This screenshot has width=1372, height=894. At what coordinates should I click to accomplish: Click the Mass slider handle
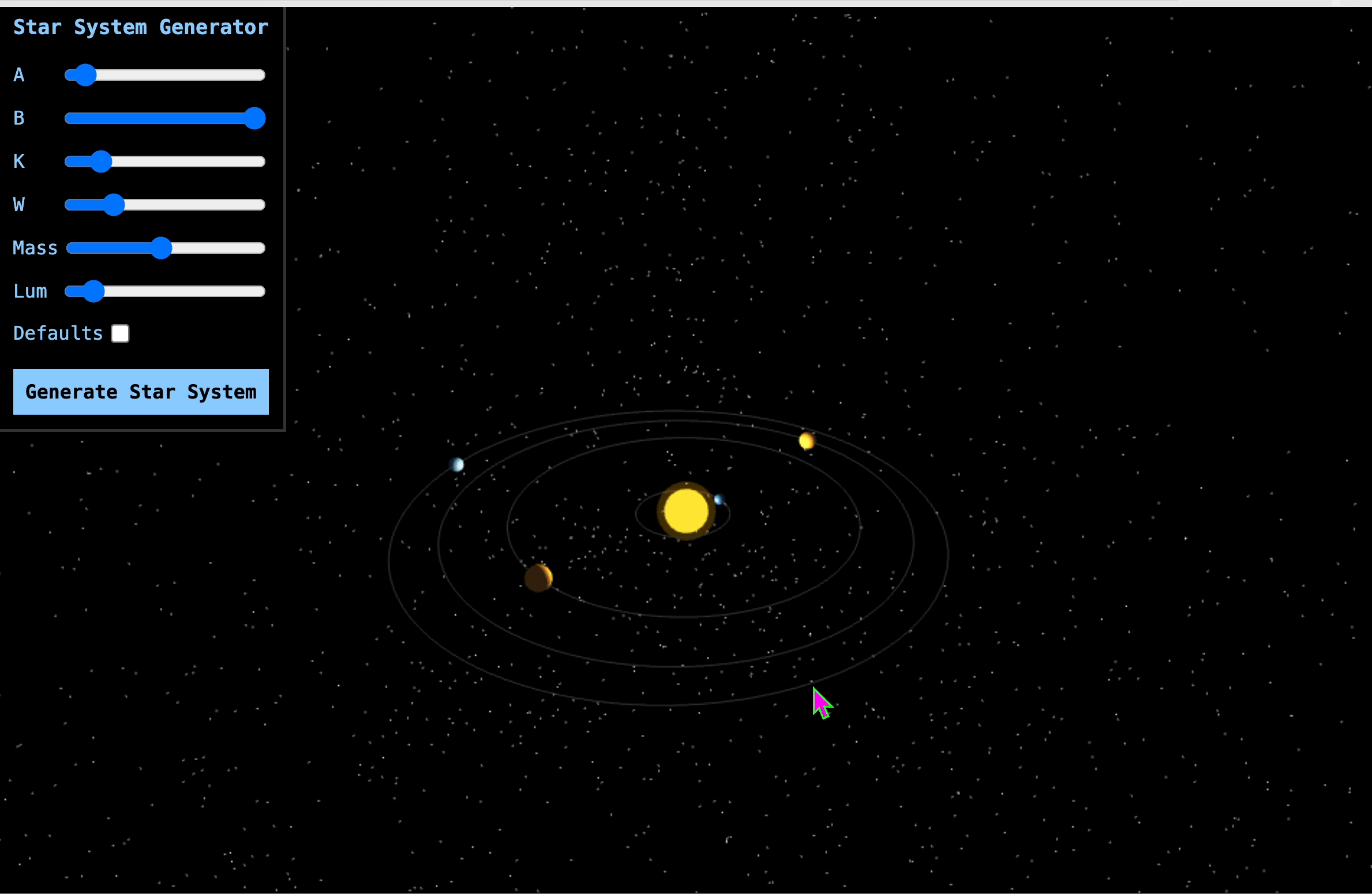[x=161, y=248]
